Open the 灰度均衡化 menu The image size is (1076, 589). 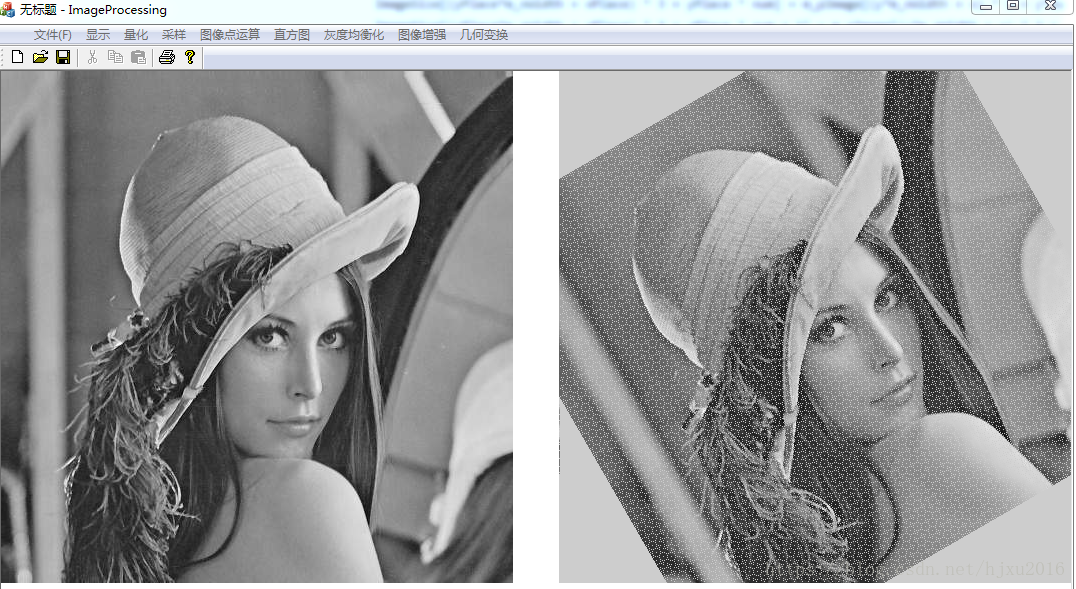tap(353, 34)
